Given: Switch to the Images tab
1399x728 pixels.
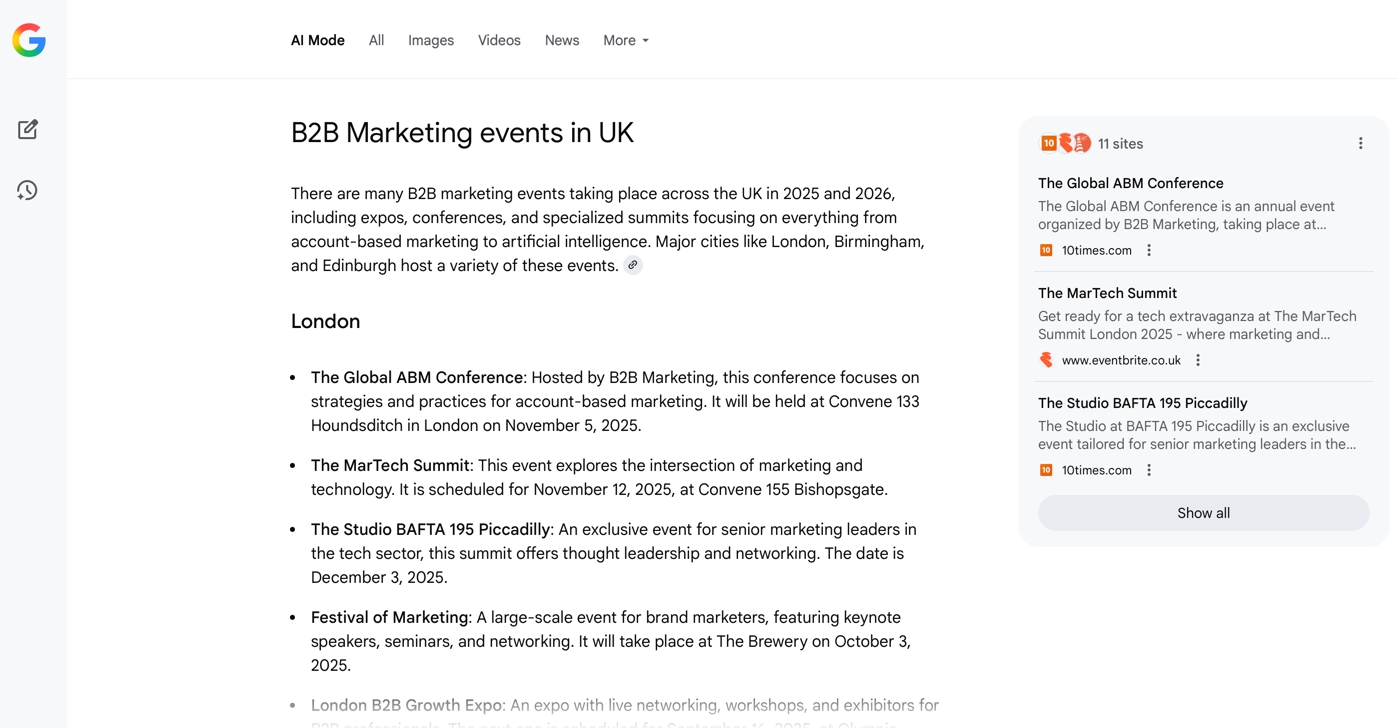Looking at the screenshot, I should [x=431, y=40].
